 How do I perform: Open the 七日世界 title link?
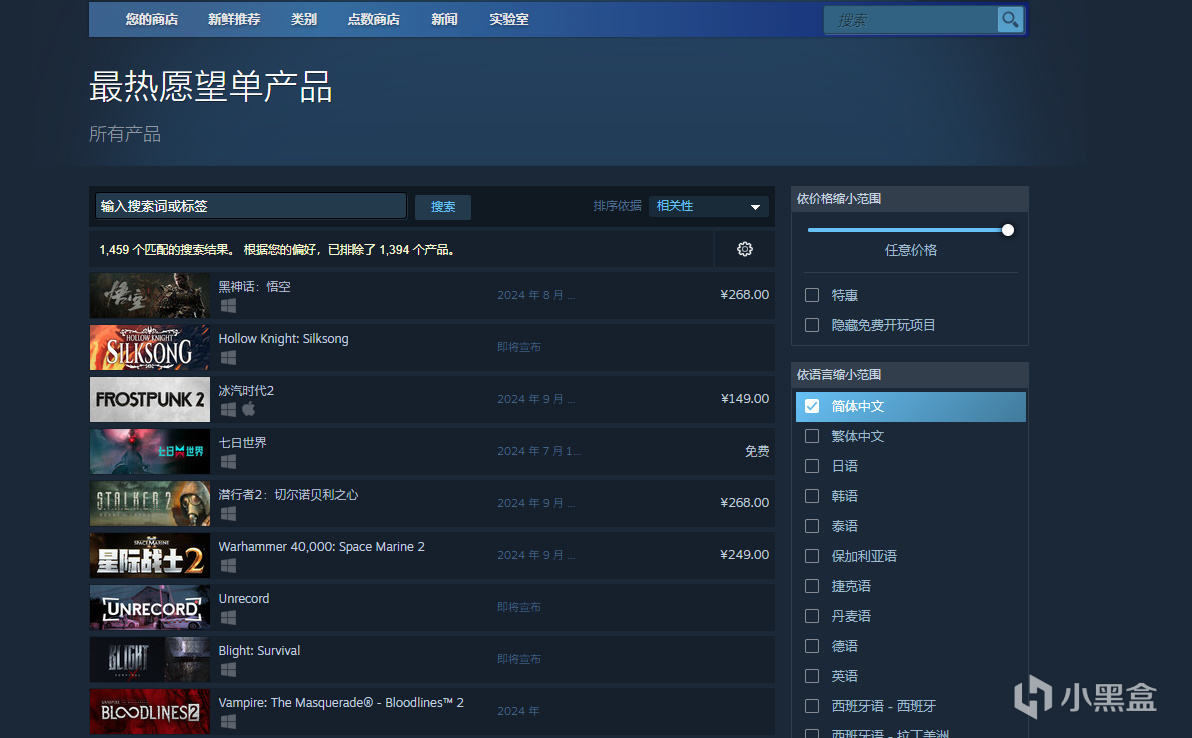(243, 442)
